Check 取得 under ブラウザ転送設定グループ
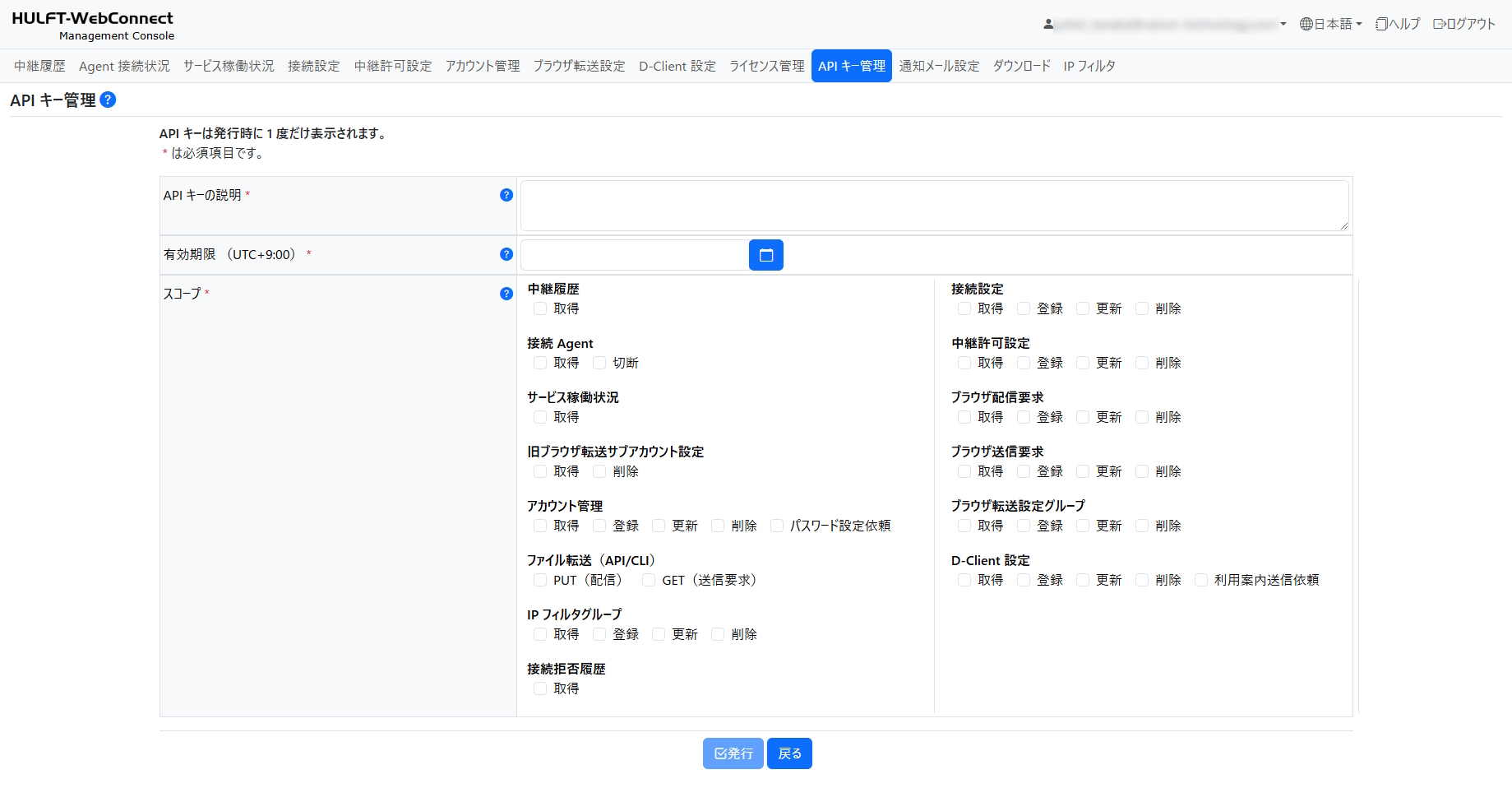 coord(964,526)
